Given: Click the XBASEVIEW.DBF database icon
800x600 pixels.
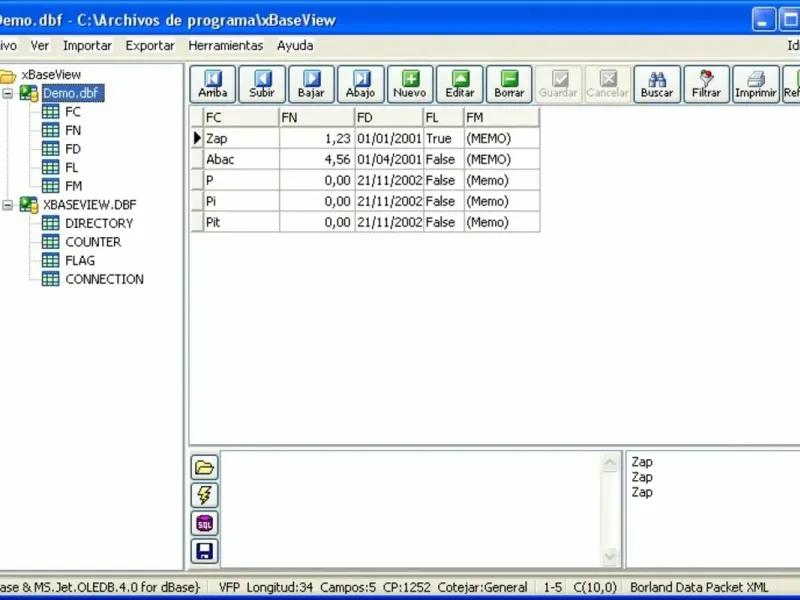Looking at the screenshot, I should point(29,205).
